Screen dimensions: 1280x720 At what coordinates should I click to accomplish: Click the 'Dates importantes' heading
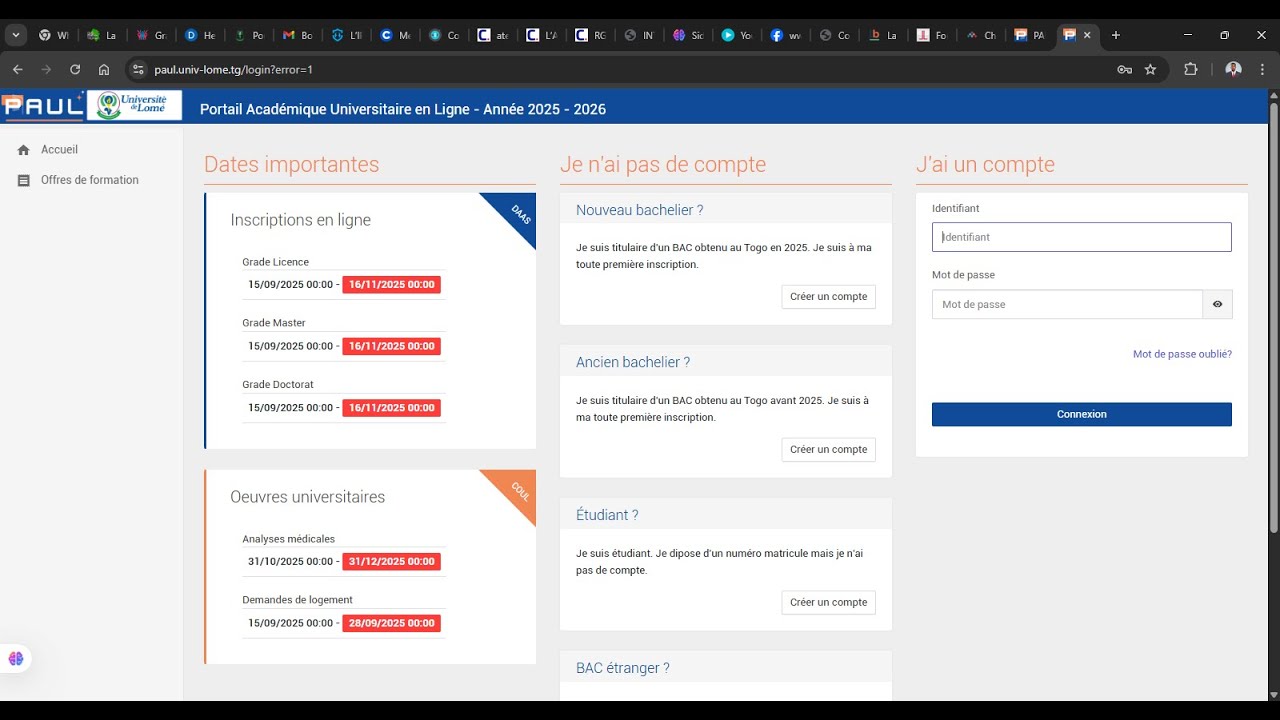point(291,164)
